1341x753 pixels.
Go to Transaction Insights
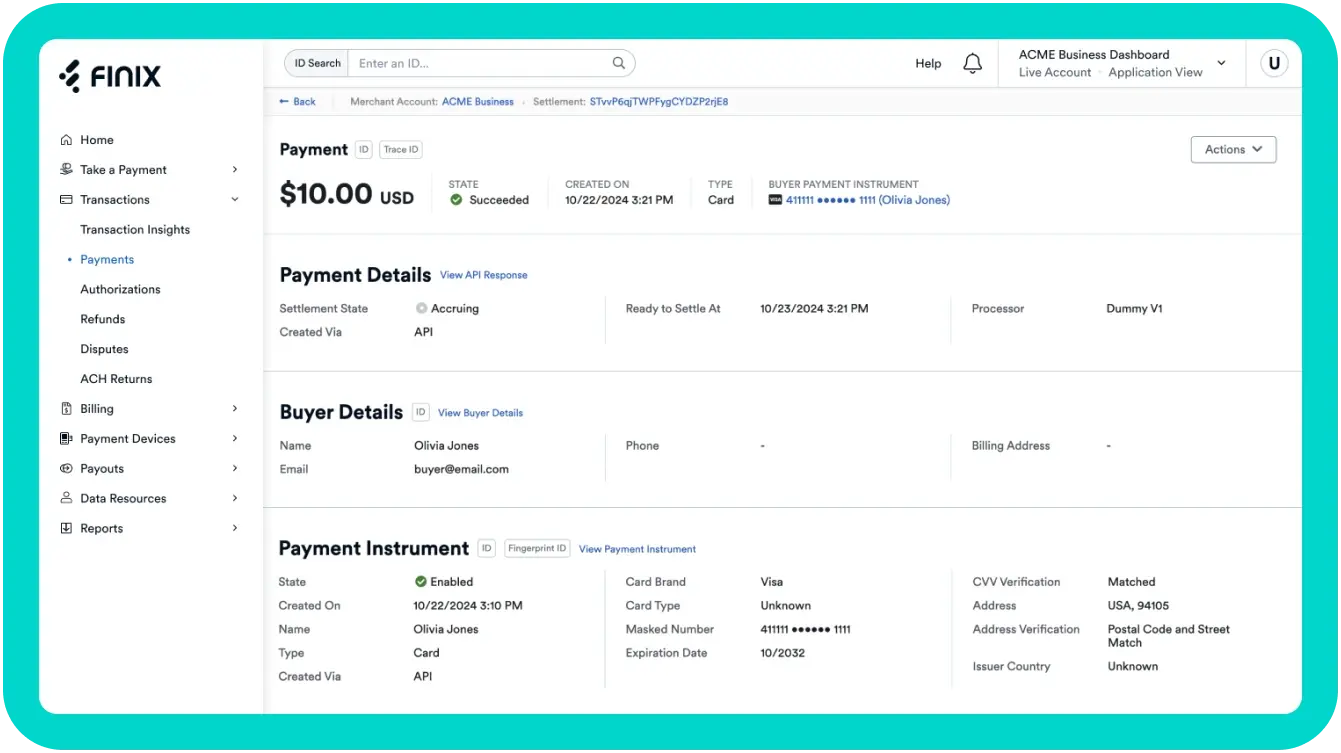(x=135, y=230)
